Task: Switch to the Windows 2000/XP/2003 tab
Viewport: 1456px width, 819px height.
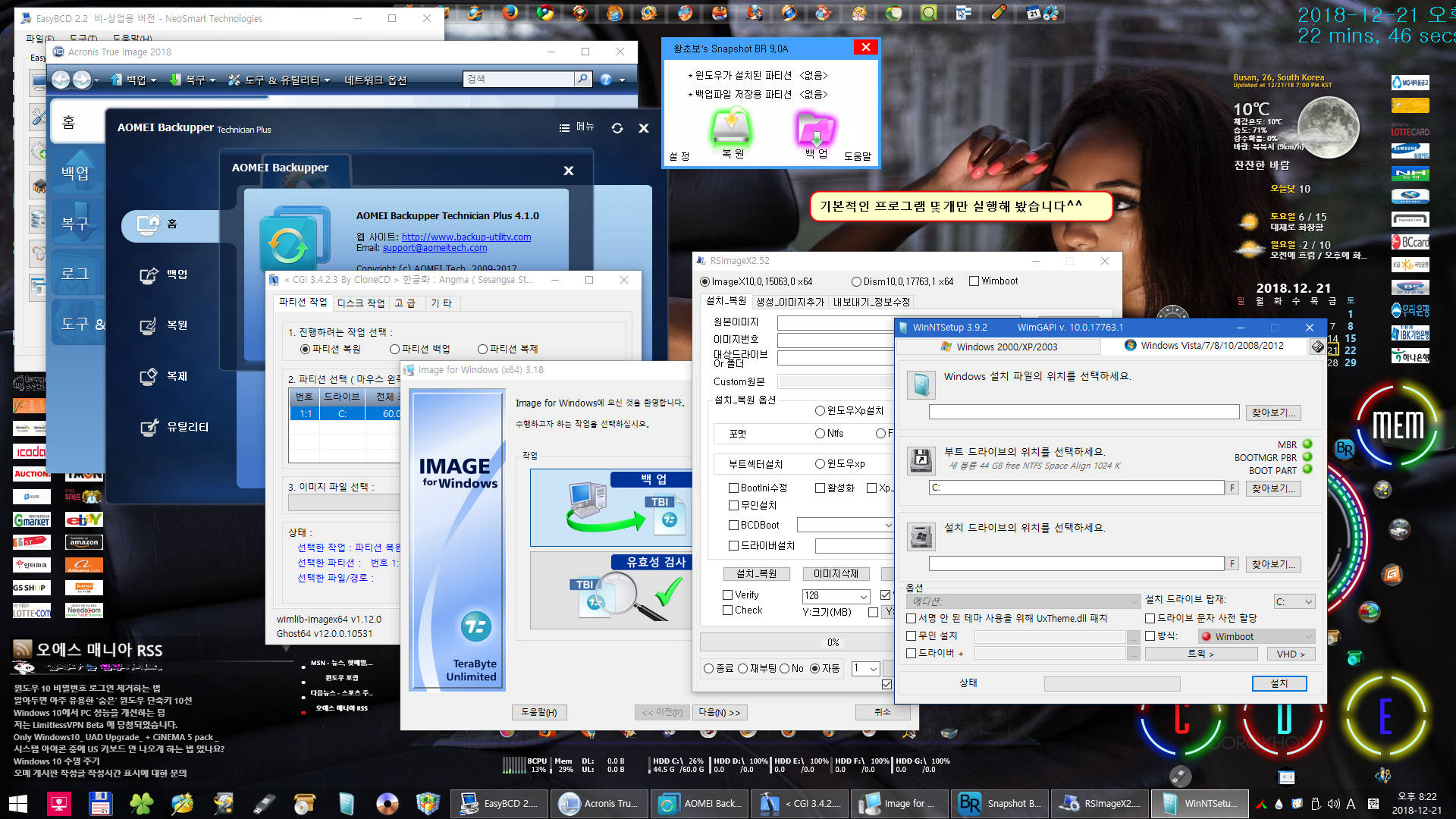Action: (x=998, y=347)
